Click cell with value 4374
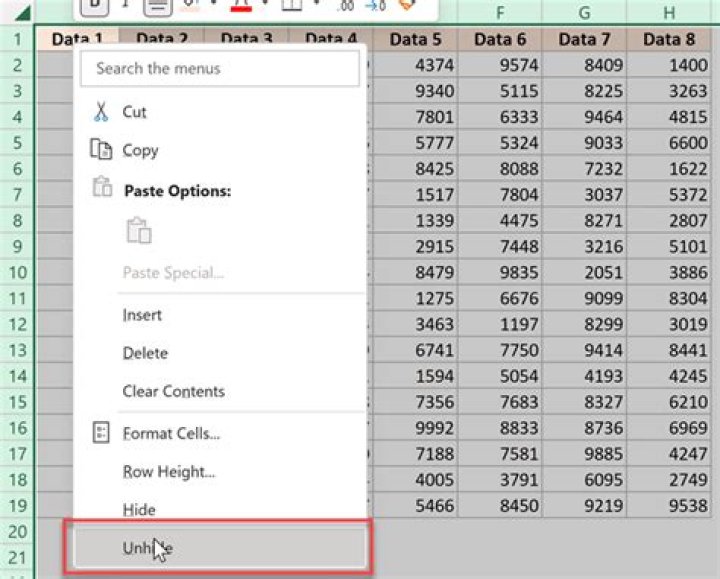 click(x=415, y=65)
